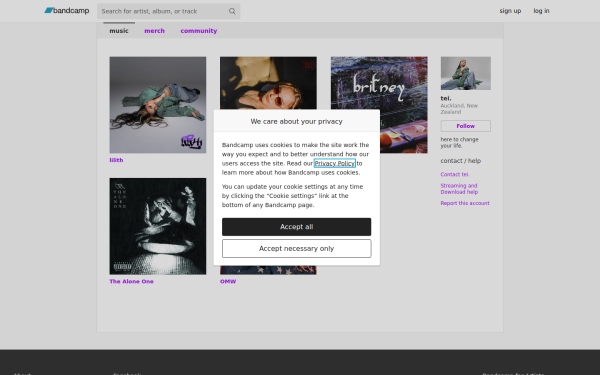Open the Privacy Policy link
The height and width of the screenshot is (375, 600).
click(334, 163)
